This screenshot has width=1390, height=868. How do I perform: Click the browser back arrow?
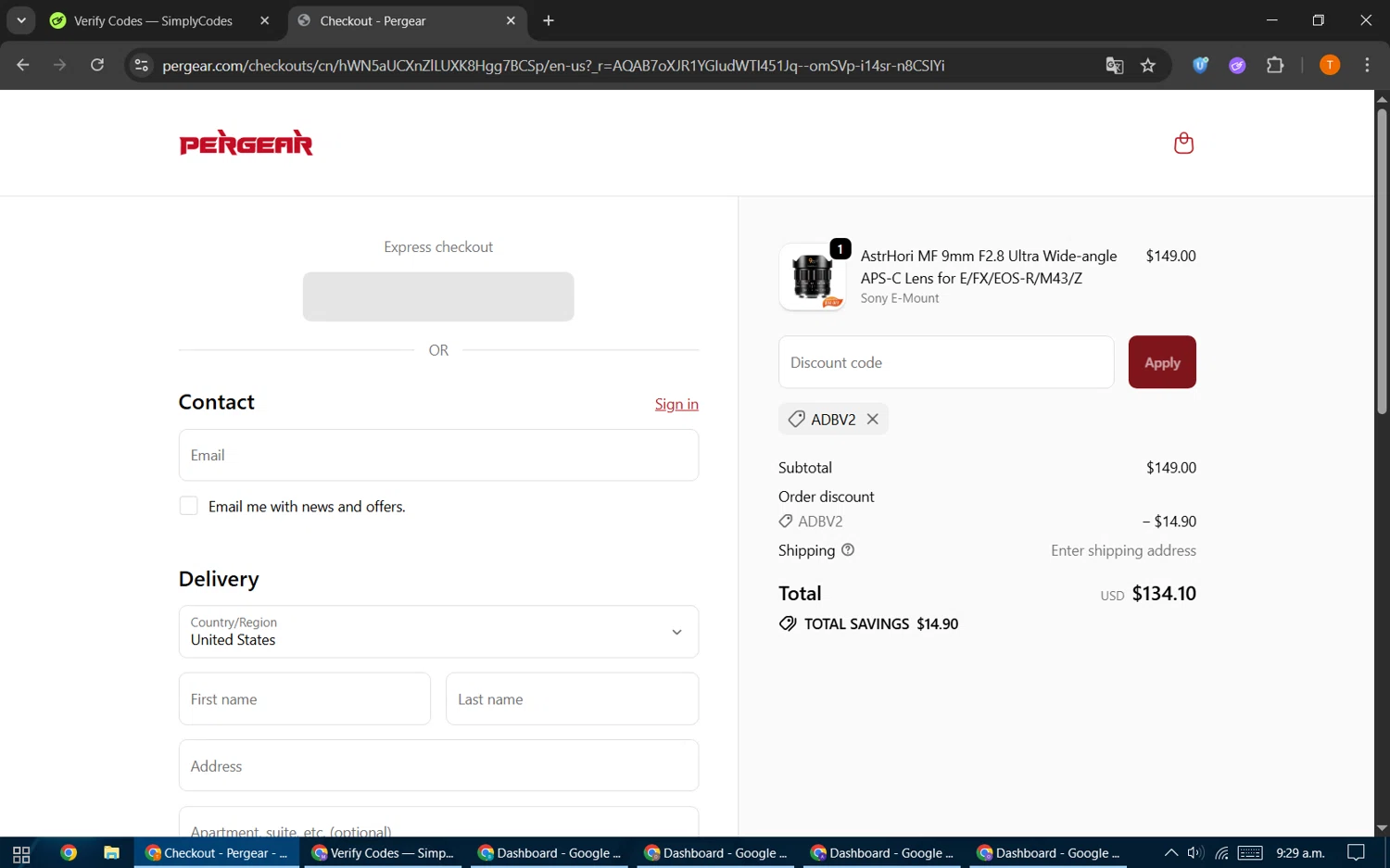(x=23, y=65)
